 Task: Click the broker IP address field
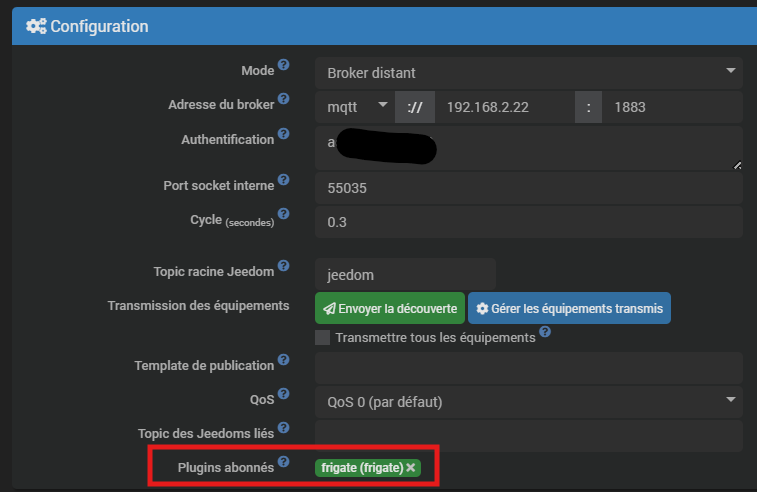(505, 107)
